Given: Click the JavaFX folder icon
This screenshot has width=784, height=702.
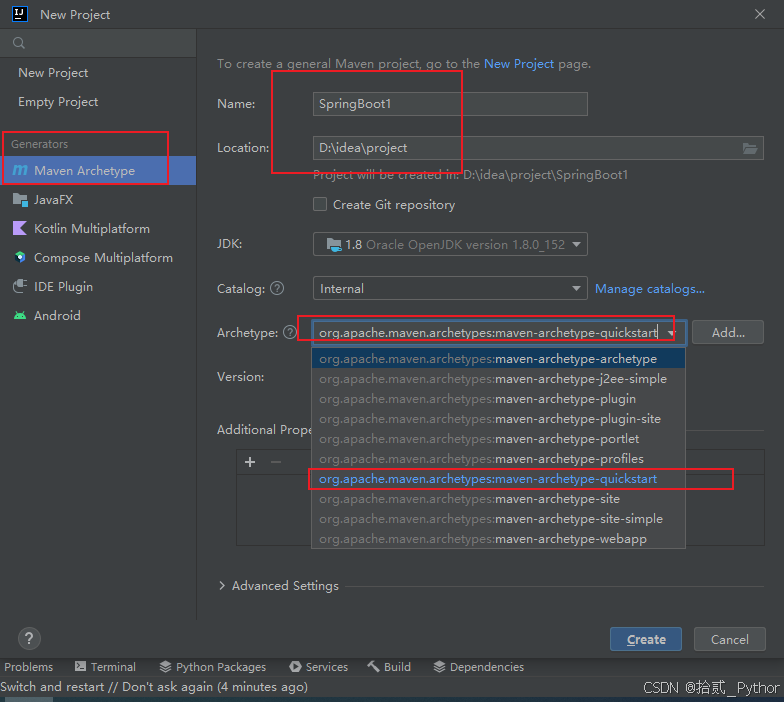Looking at the screenshot, I should [20, 200].
